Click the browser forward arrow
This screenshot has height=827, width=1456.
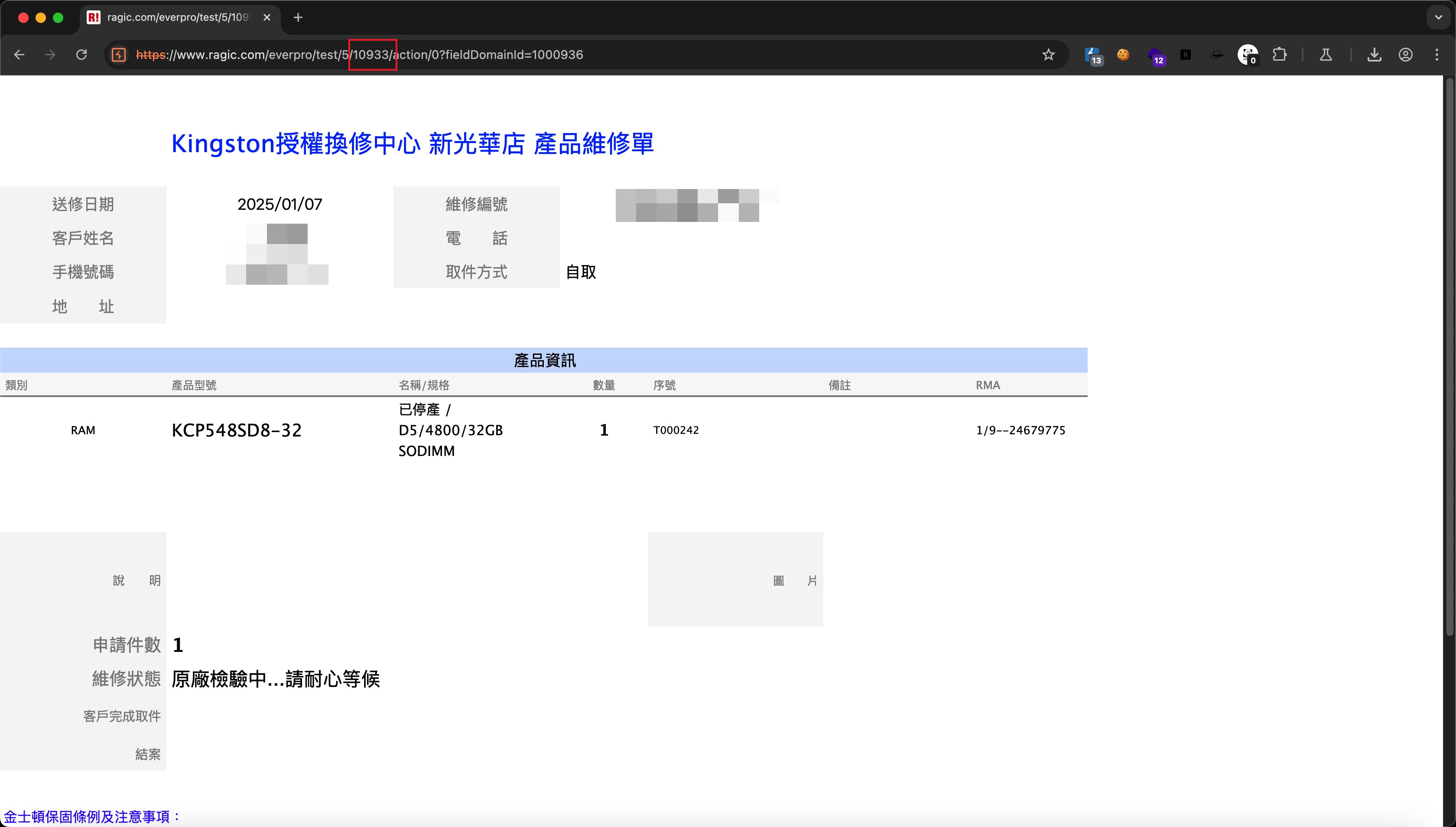point(50,55)
